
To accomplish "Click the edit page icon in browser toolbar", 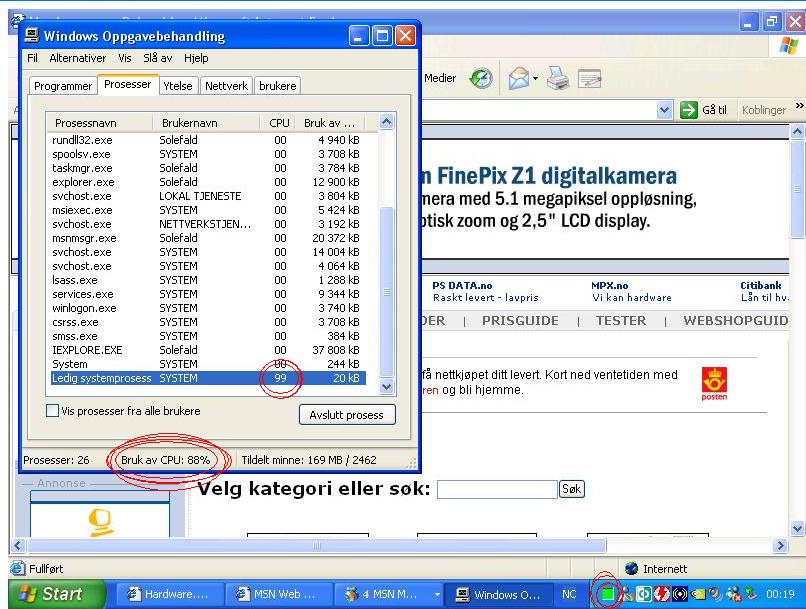I will 590,79.
